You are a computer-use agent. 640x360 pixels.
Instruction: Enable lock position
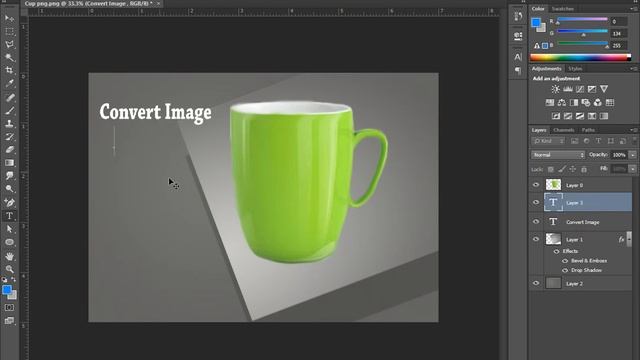573,169
